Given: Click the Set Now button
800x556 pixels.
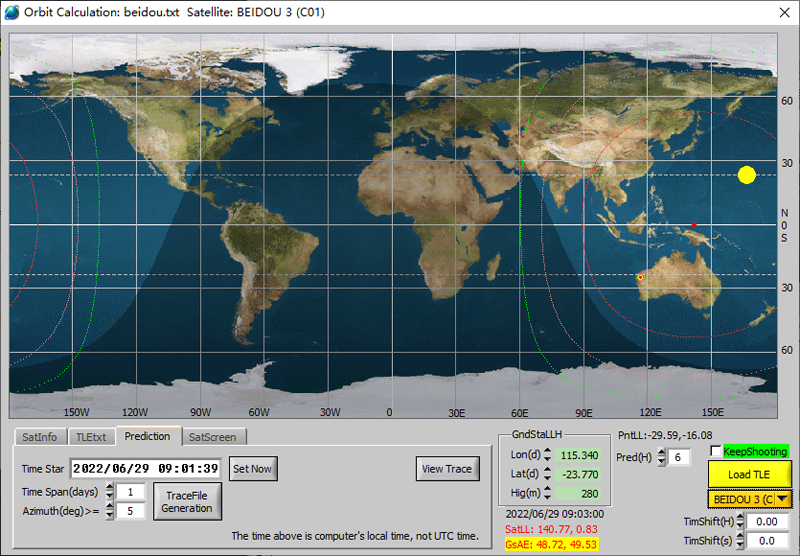Looking at the screenshot, I should tap(253, 469).
